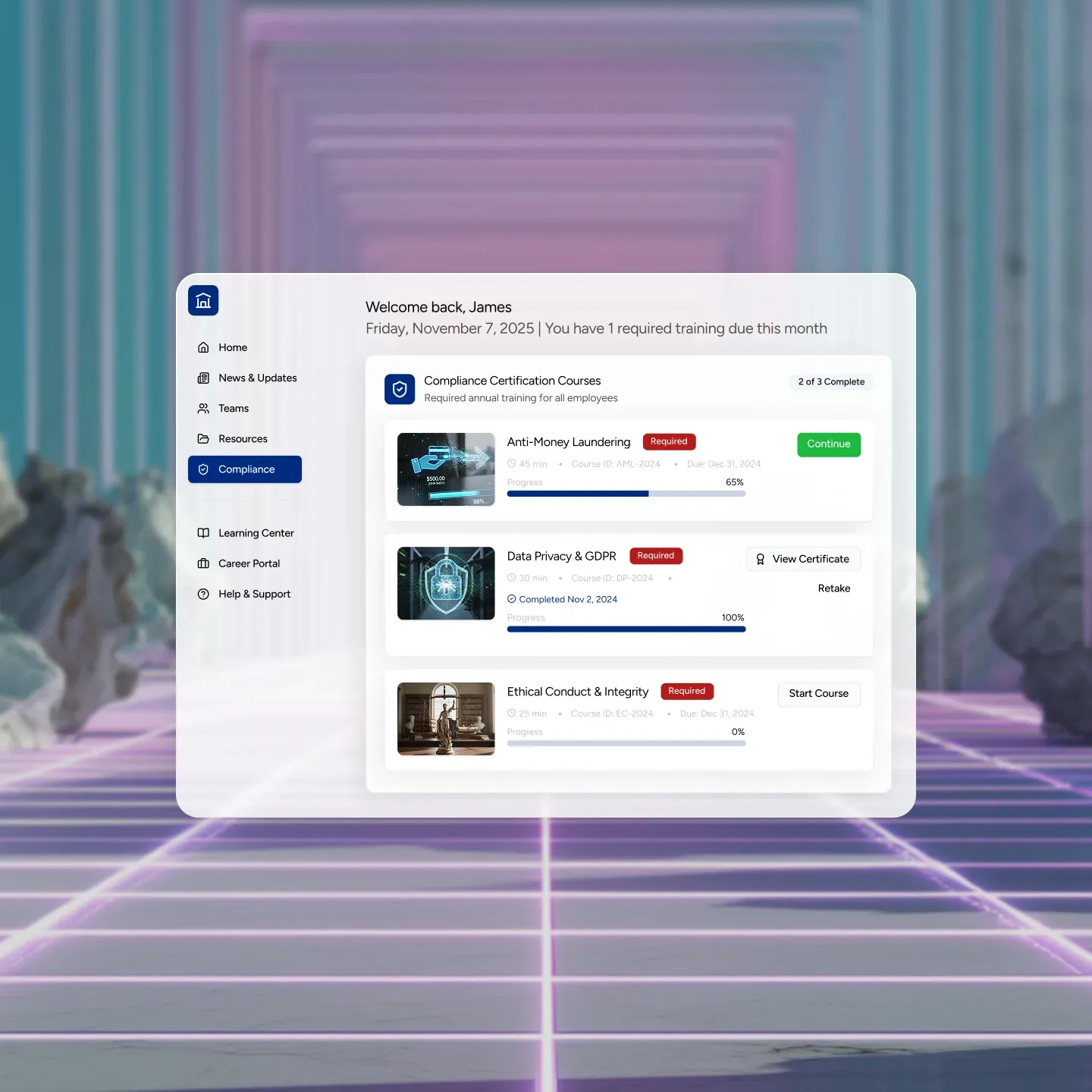Viewport: 1092px width, 1092px height.
Task: Click the Teams people icon
Action: click(x=203, y=408)
